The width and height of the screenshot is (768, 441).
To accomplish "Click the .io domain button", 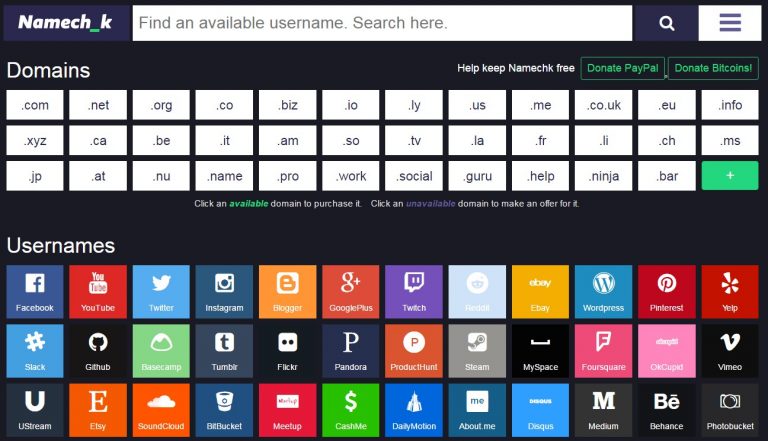I will (x=351, y=105).
